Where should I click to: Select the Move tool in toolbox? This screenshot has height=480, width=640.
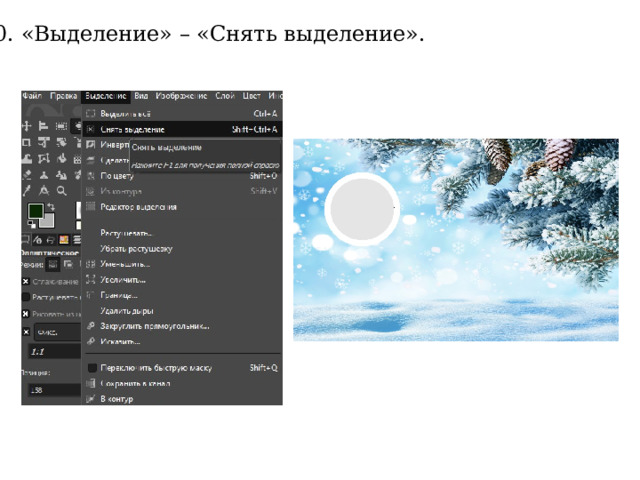coord(27,126)
